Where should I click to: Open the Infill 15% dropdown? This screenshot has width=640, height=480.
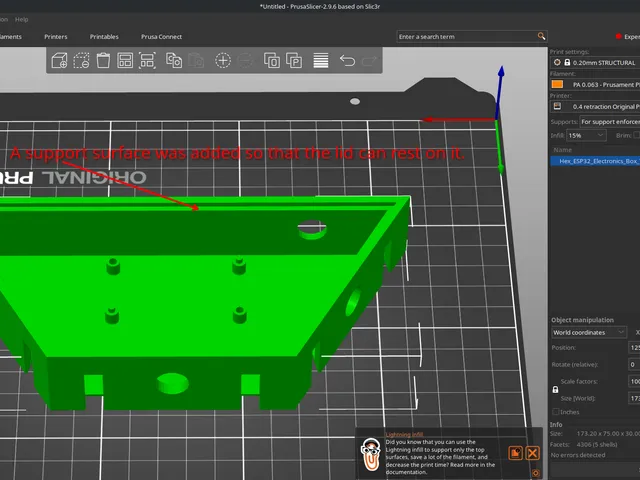click(587, 135)
